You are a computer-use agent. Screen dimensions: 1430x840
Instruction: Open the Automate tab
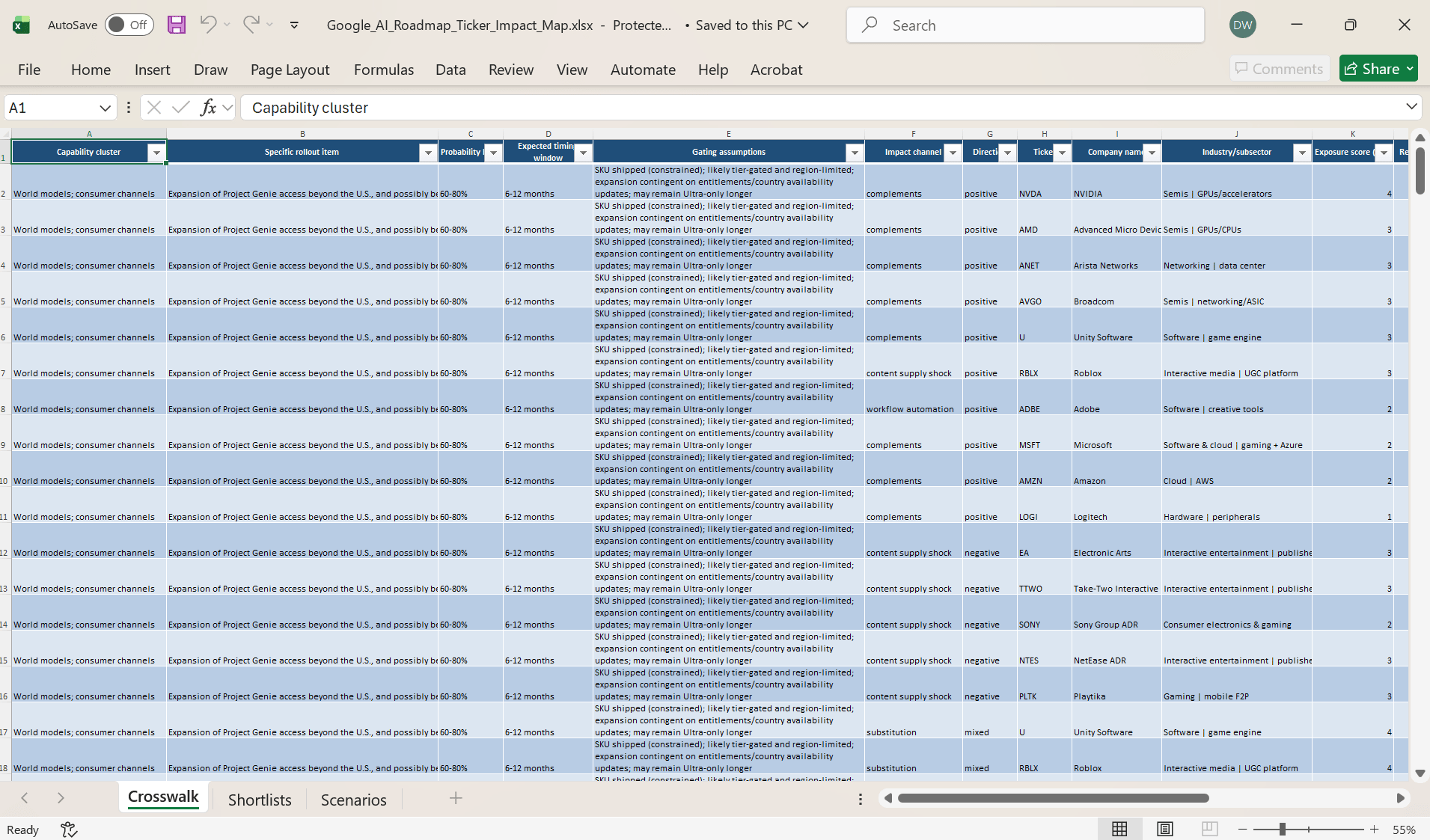(643, 69)
